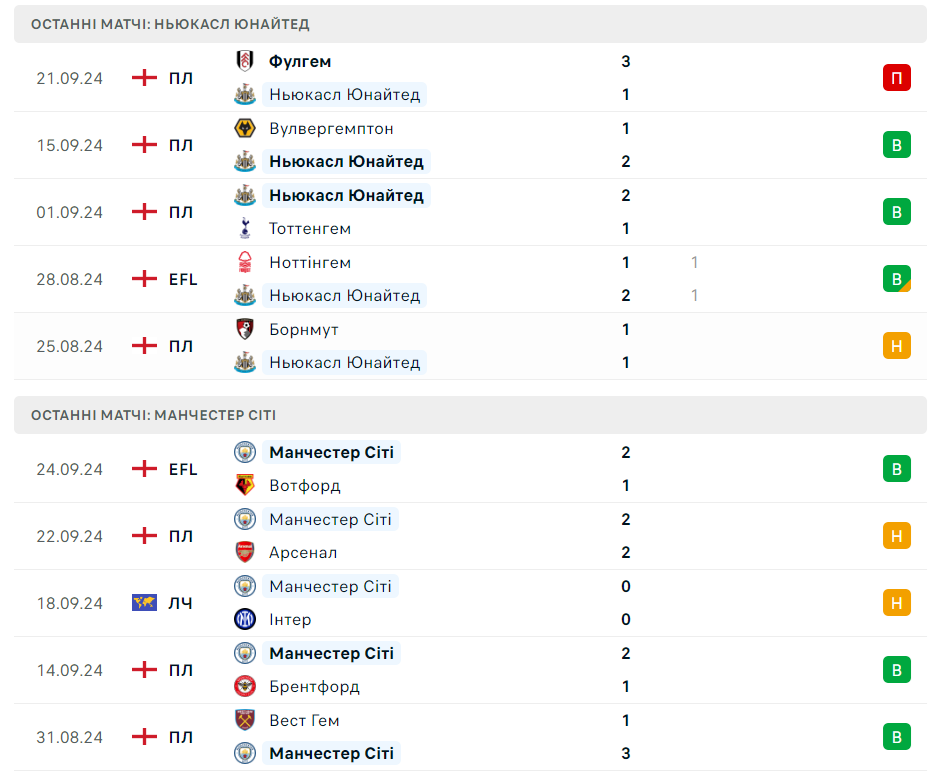Click the Brentford bee crest
The height and width of the screenshot is (777, 941).
(x=245, y=686)
